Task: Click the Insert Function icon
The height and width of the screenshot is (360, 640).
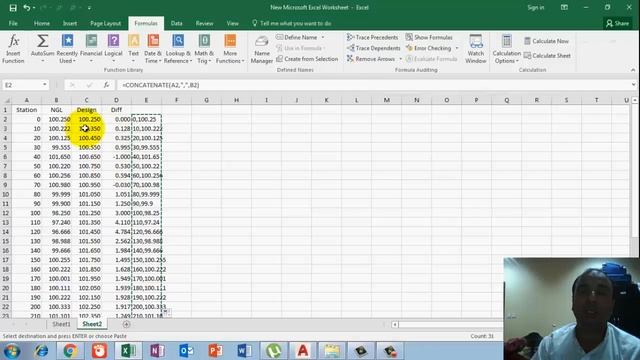Action: (x=13, y=42)
